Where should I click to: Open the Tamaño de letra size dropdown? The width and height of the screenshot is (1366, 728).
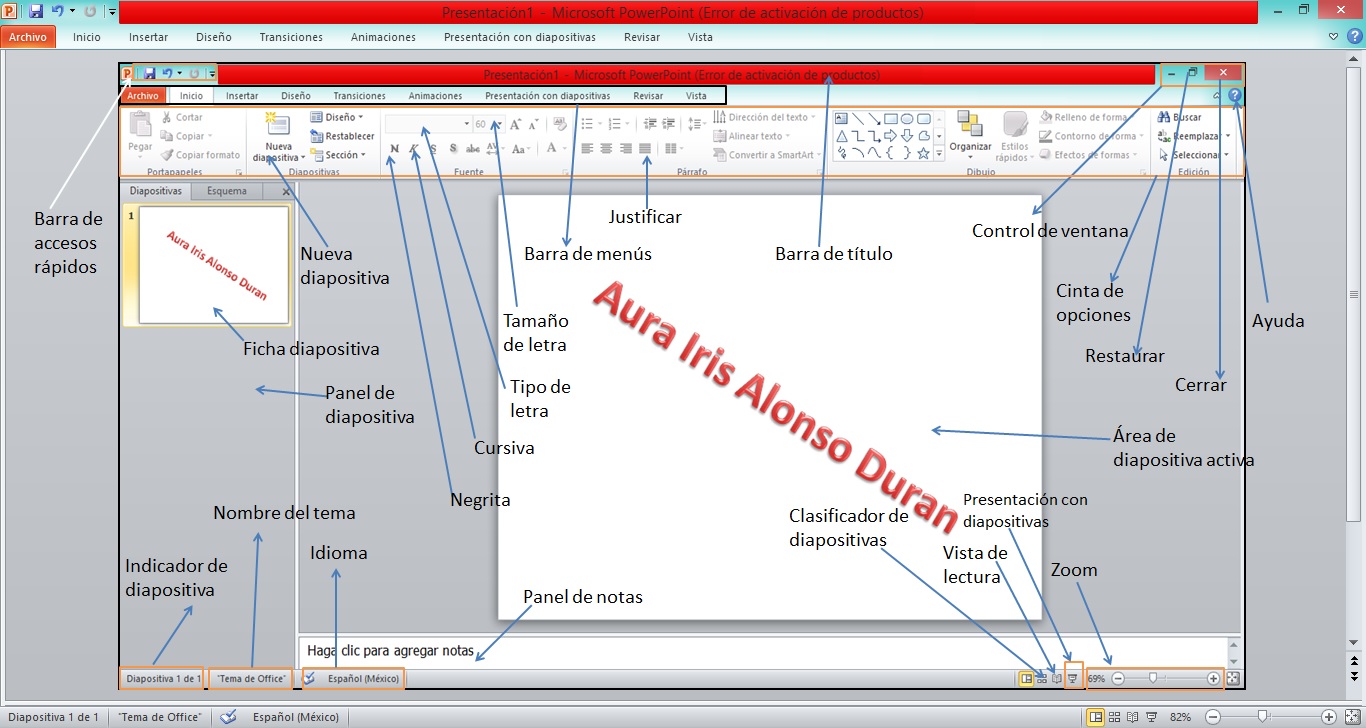tap(500, 123)
